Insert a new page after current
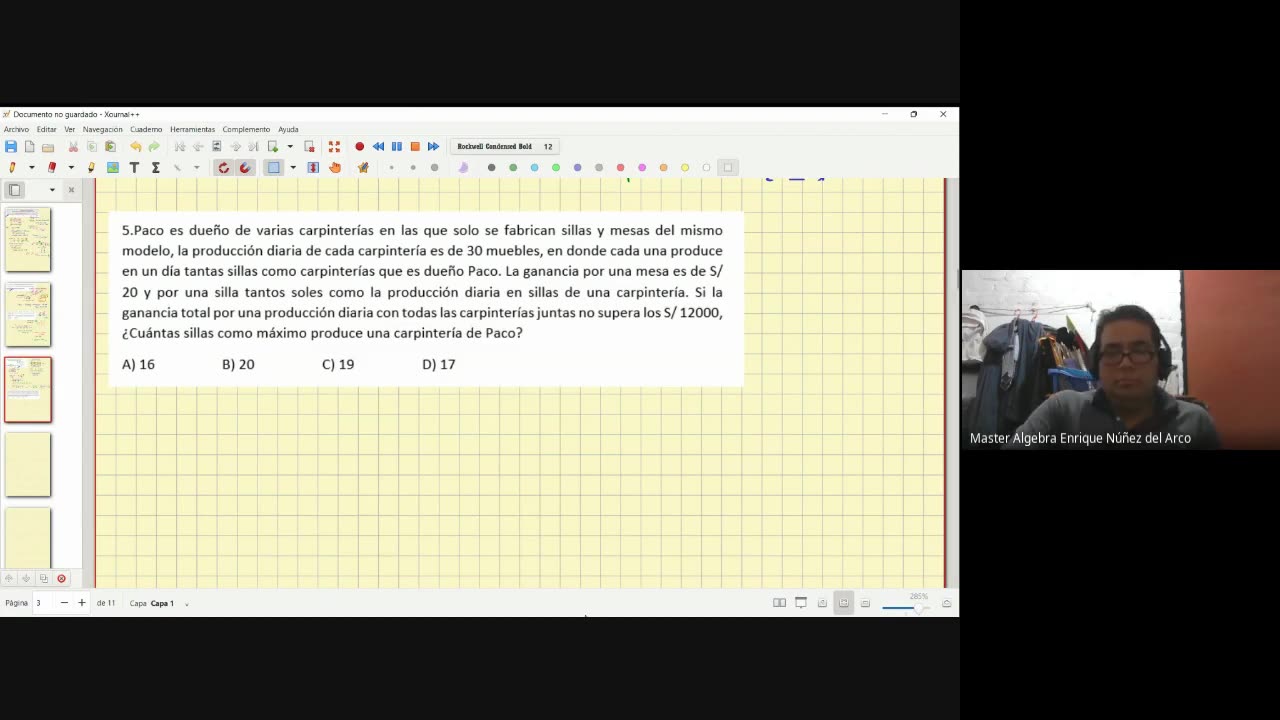Viewport: 1280px width, 720px height. [x=273, y=147]
